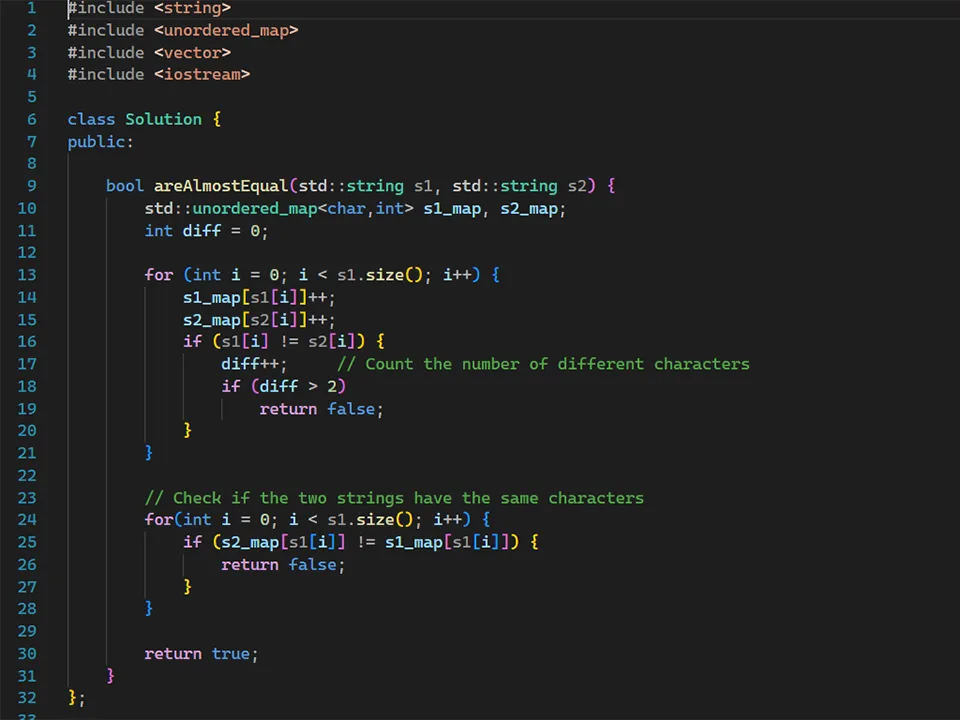Click the public: access specifier
This screenshot has height=720, width=960.
pos(99,141)
